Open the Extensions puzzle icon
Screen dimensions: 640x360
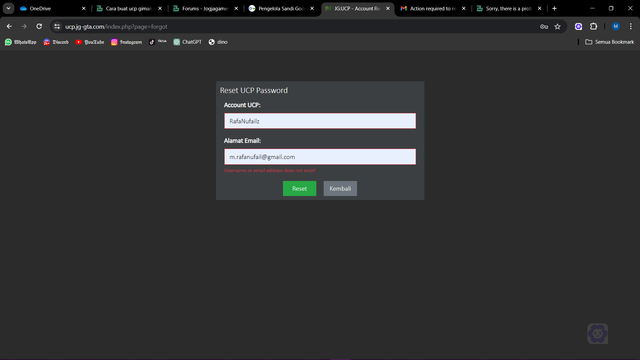click(x=593, y=27)
